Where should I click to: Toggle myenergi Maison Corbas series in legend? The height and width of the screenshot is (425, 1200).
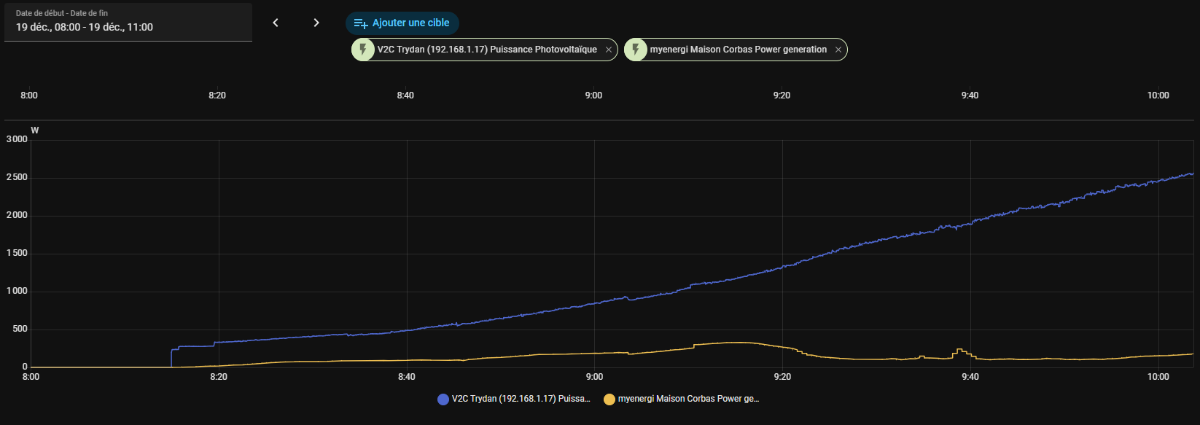pos(688,399)
